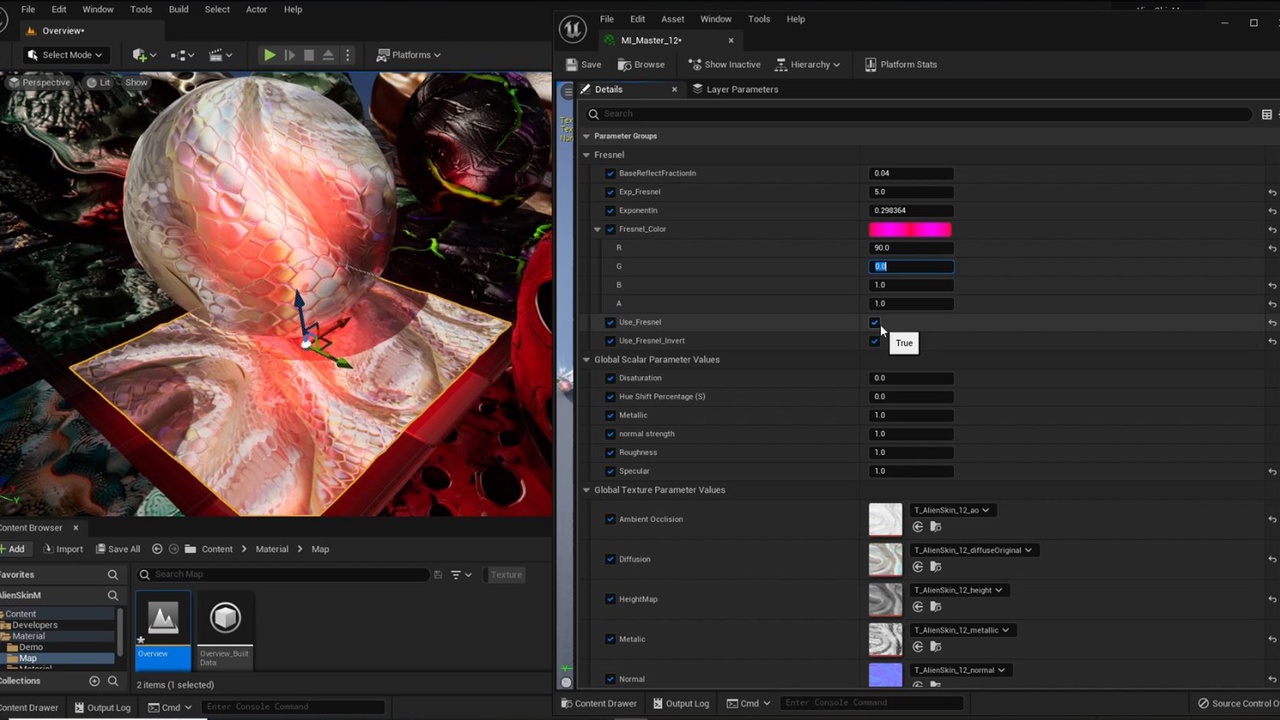Viewport: 1280px width, 720px height.
Task: Go back with Content Browser history arrow
Action: click(x=157, y=549)
